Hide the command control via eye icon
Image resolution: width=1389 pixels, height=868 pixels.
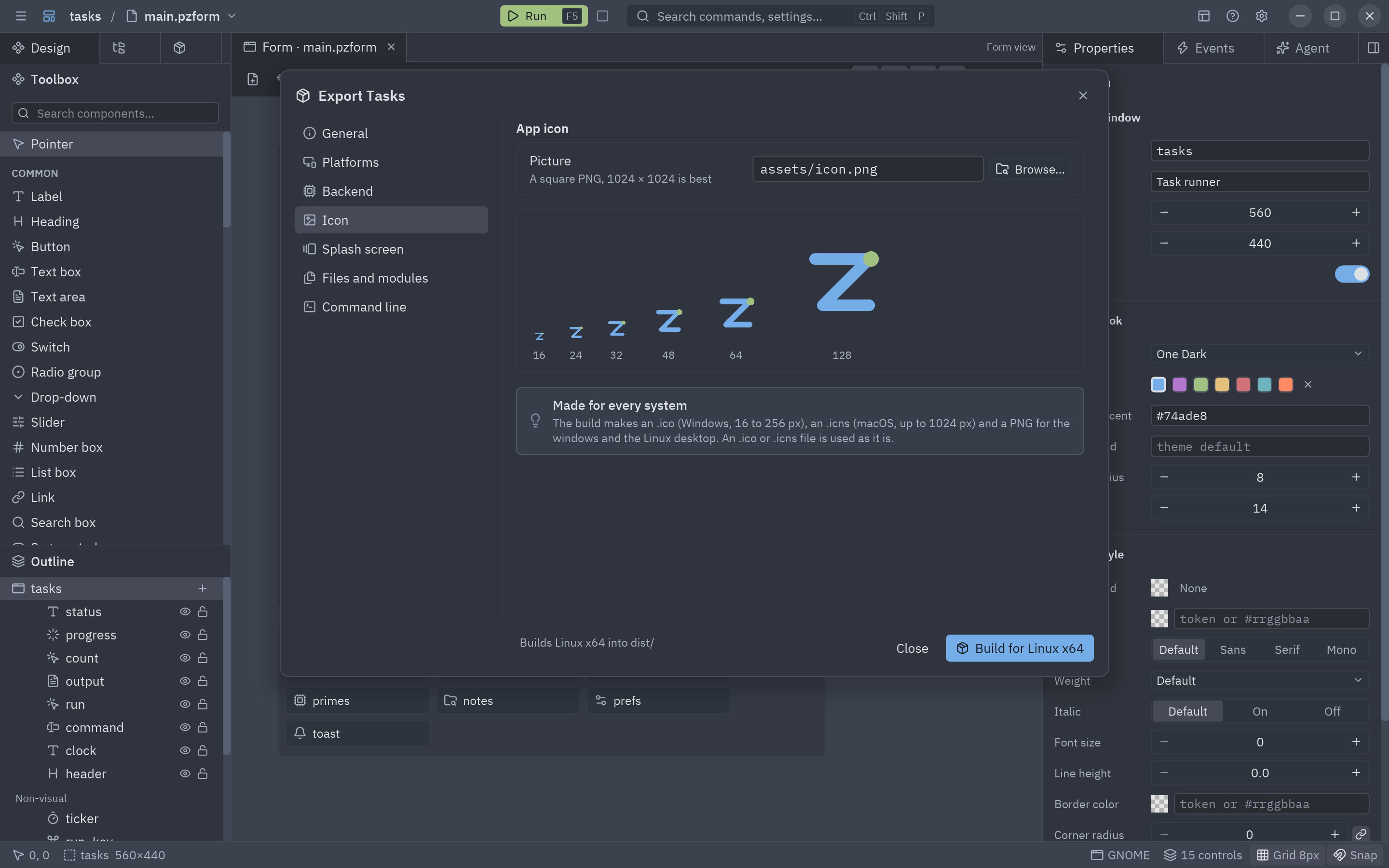[185, 727]
